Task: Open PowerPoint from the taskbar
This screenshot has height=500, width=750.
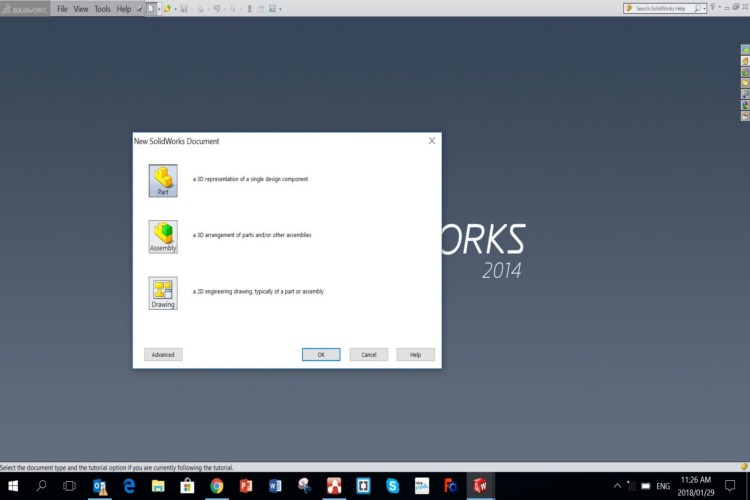Action: pos(246,486)
